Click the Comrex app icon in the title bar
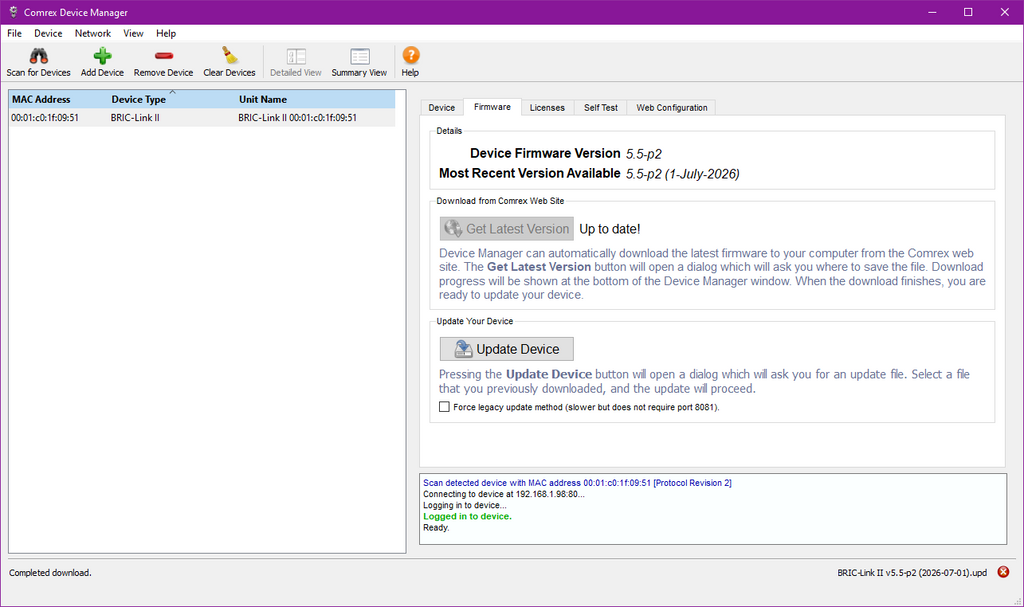 [13, 12]
